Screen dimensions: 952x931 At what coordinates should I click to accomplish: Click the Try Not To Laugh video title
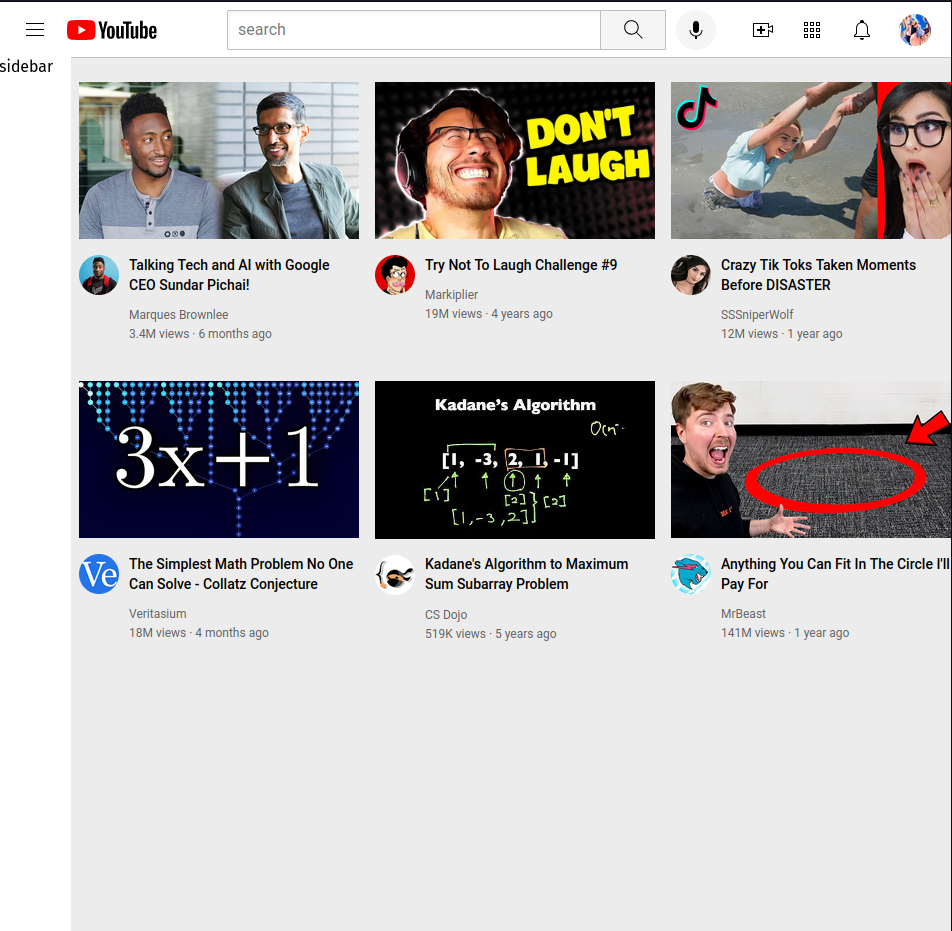click(521, 265)
